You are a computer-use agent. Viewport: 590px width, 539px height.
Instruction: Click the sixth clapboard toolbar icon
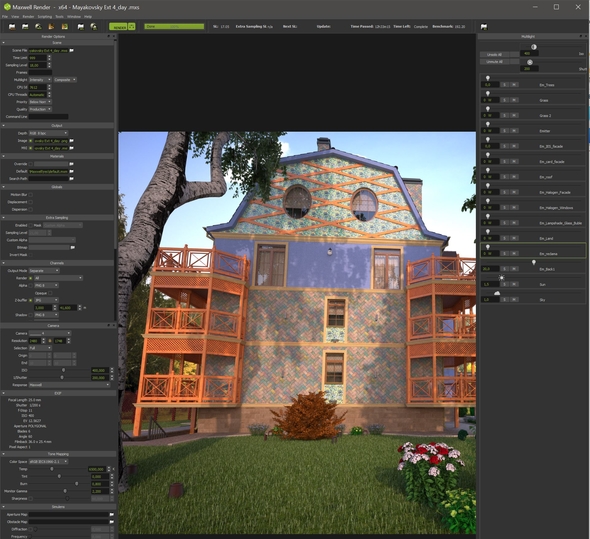81,27
